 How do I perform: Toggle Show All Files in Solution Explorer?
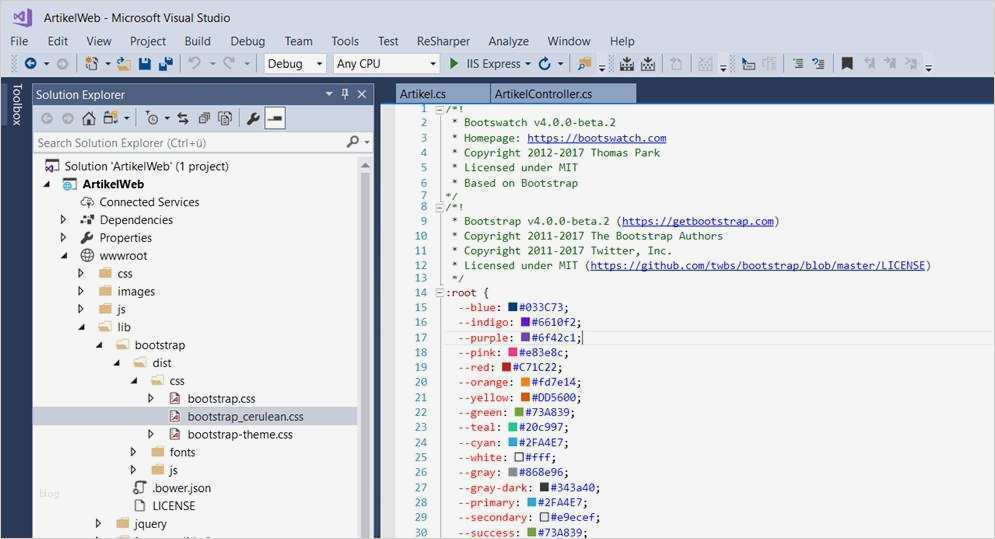coord(225,118)
